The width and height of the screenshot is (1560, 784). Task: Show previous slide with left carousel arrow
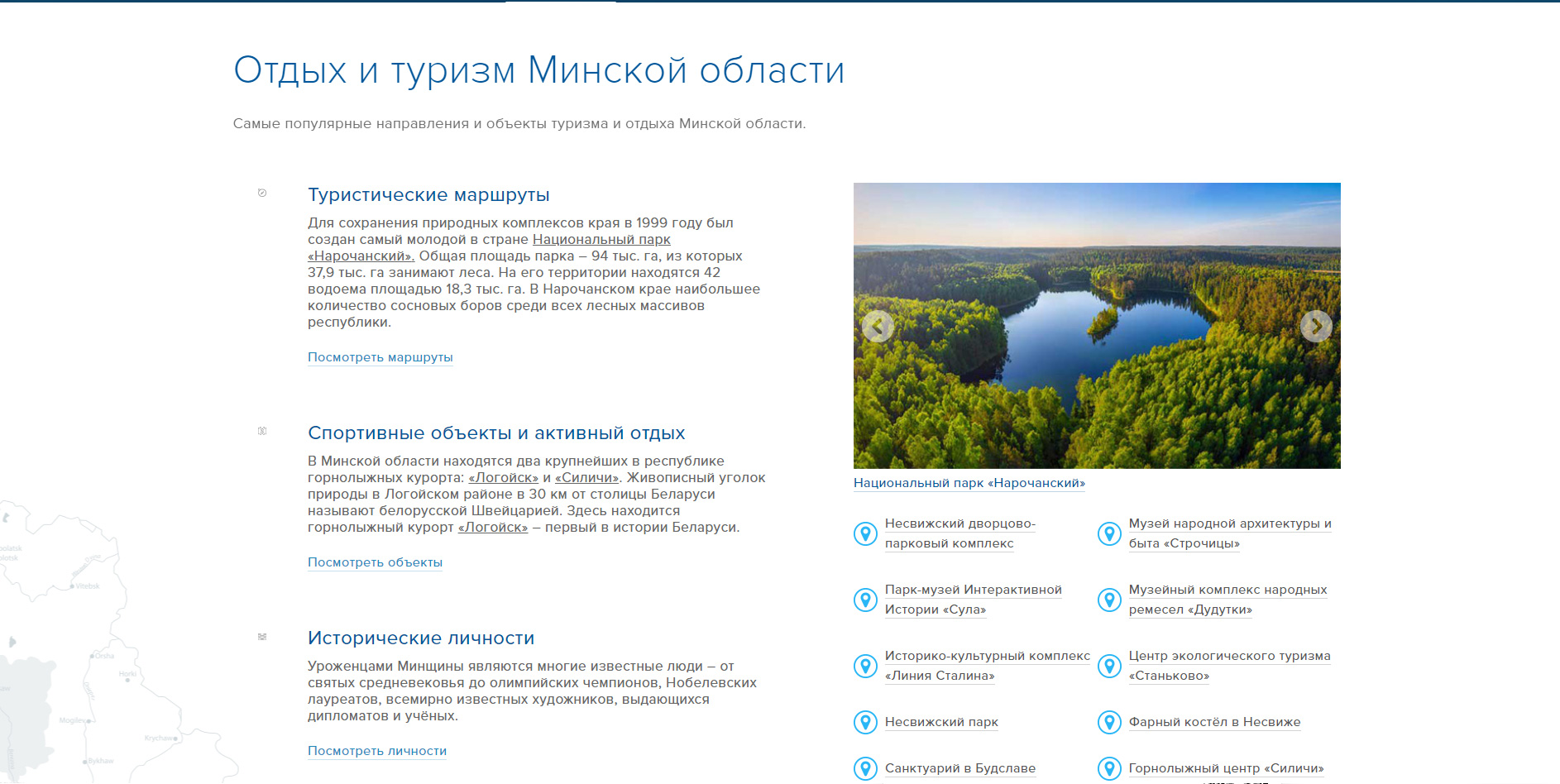[878, 326]
